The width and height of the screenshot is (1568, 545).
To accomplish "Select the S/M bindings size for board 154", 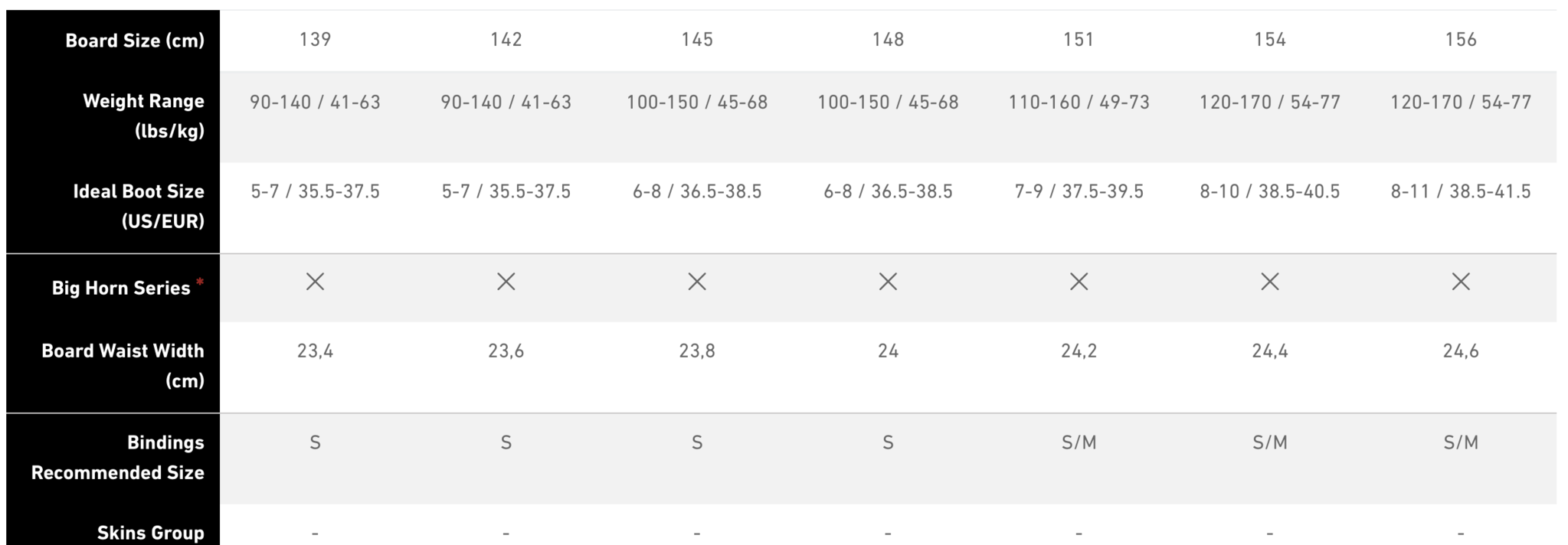I will (1270, 442).
